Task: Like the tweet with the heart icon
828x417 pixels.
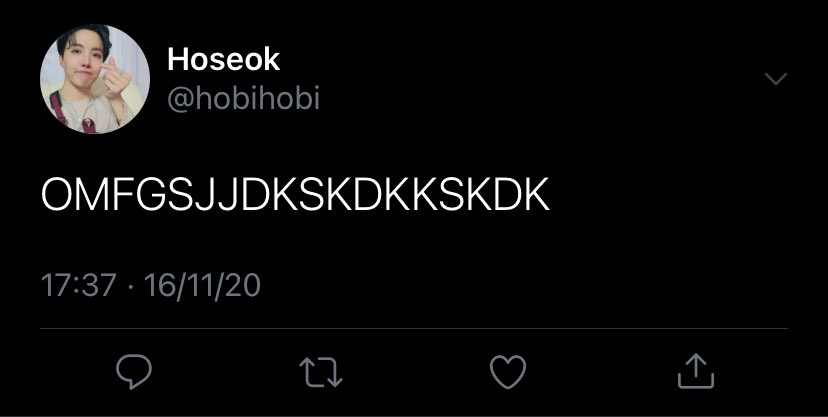Action: [508, 372]
